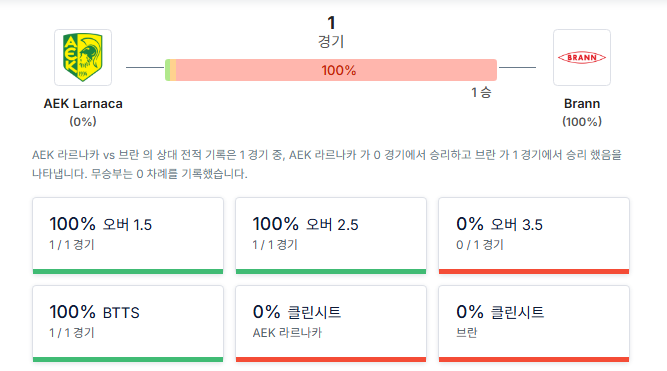This screenshot has height=371, width=667.
Task: Select the 100% BTTS stat card
Action: [128, 323]
